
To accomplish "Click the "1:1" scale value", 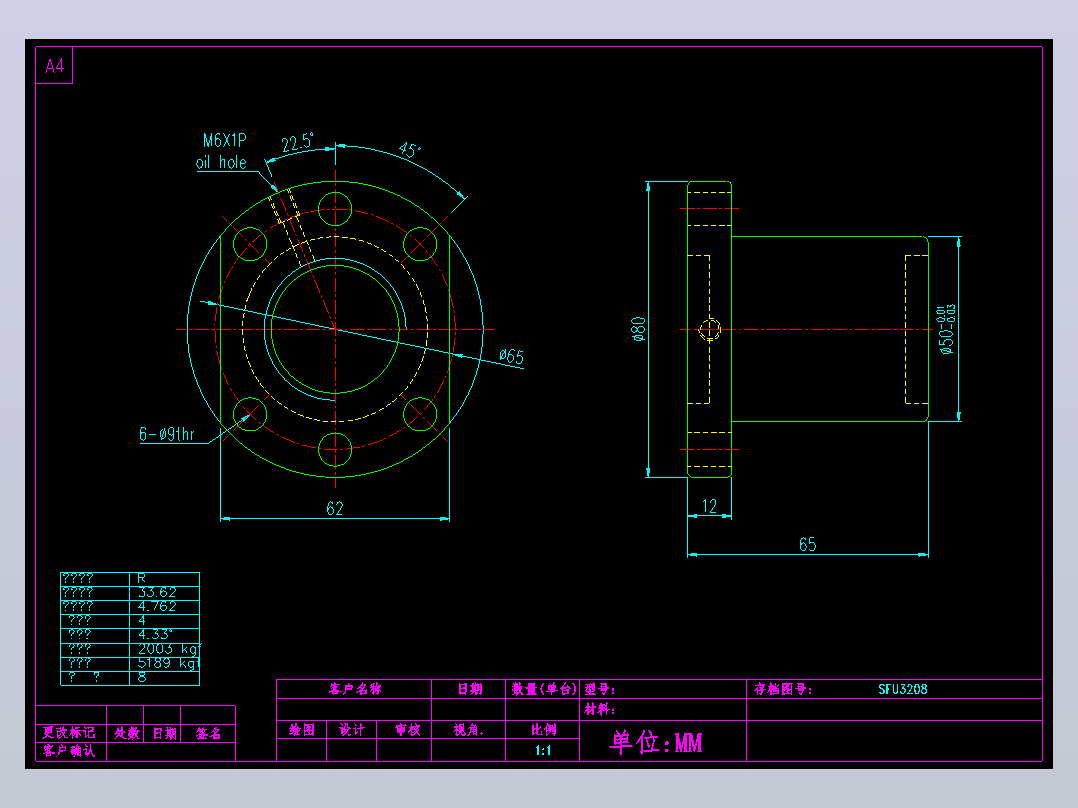I will [x=543, y=750].
